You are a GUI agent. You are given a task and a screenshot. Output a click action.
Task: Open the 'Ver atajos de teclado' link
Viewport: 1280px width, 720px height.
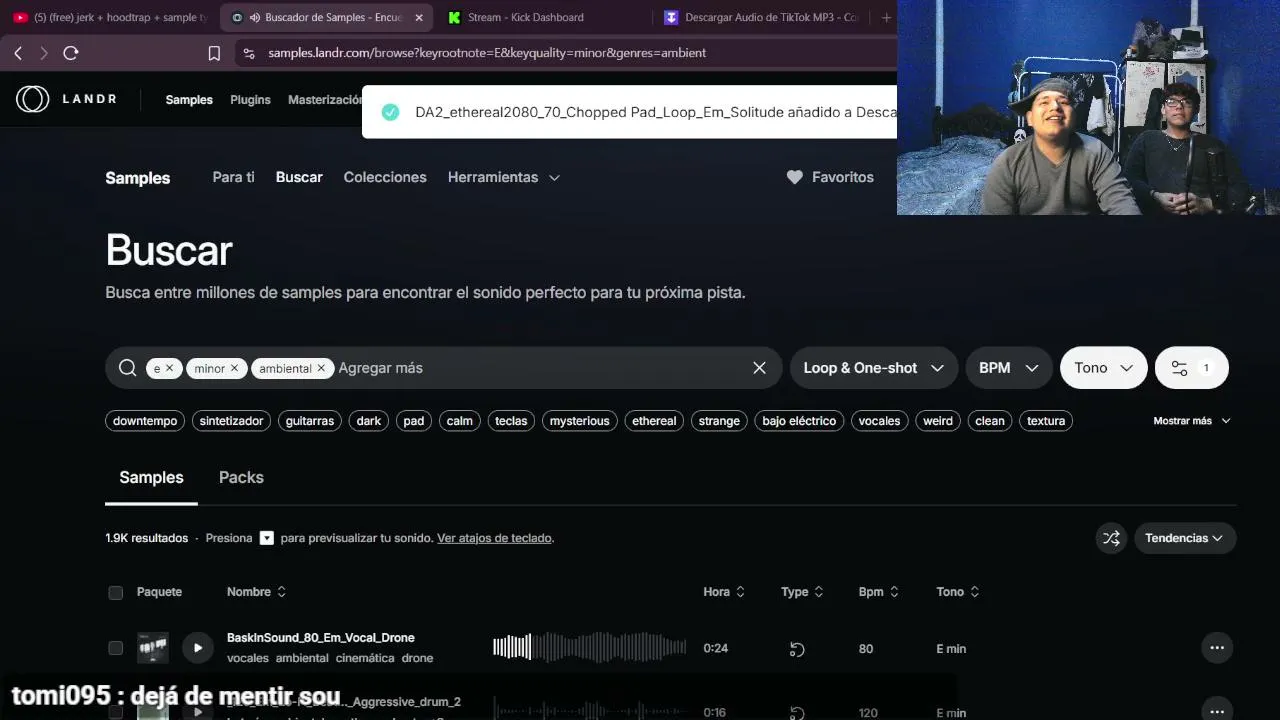[x=494, y=538]
